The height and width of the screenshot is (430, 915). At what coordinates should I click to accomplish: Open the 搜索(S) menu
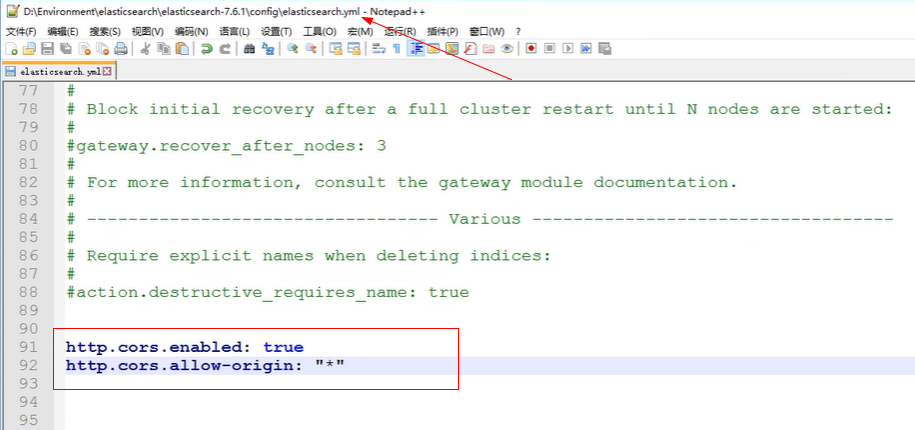click(x=105, y=32)
